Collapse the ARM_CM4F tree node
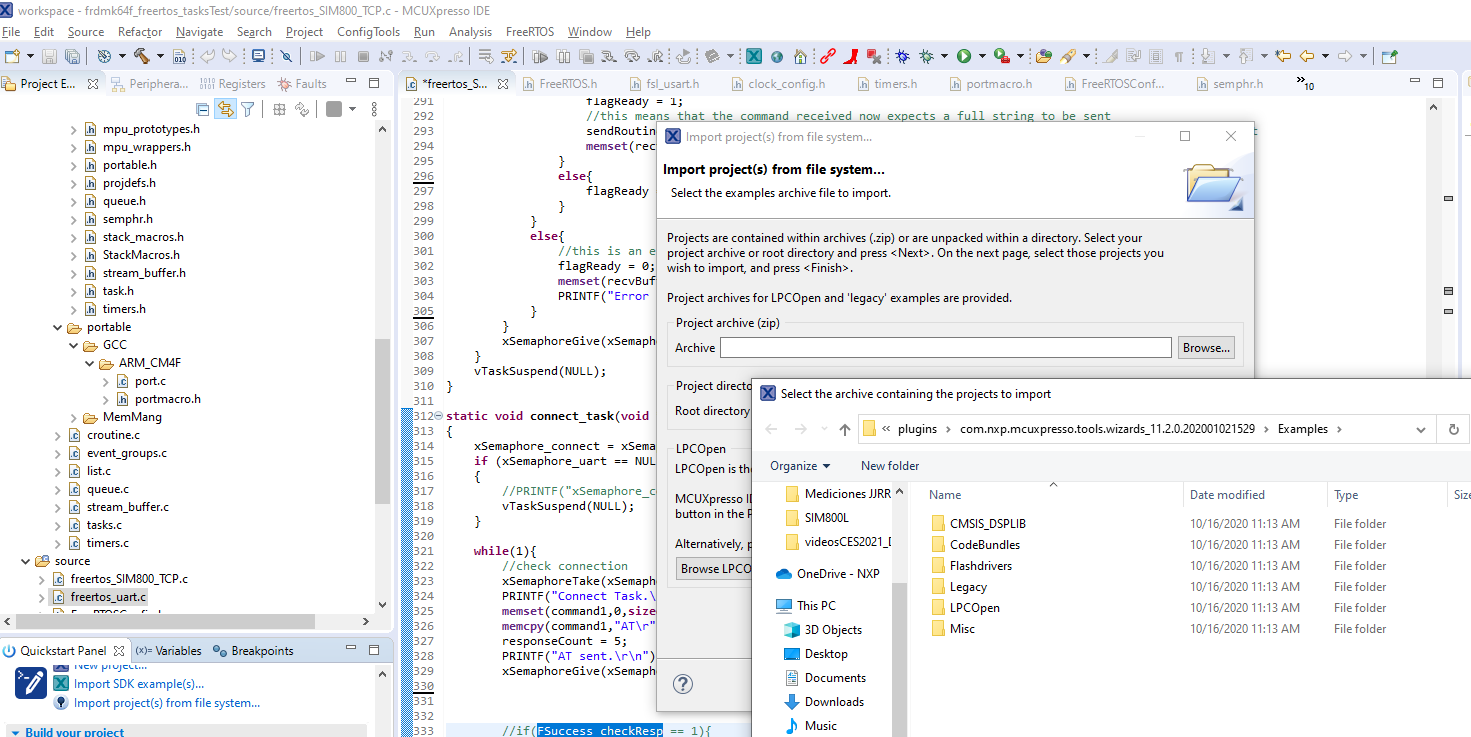 tap(89, 363)
